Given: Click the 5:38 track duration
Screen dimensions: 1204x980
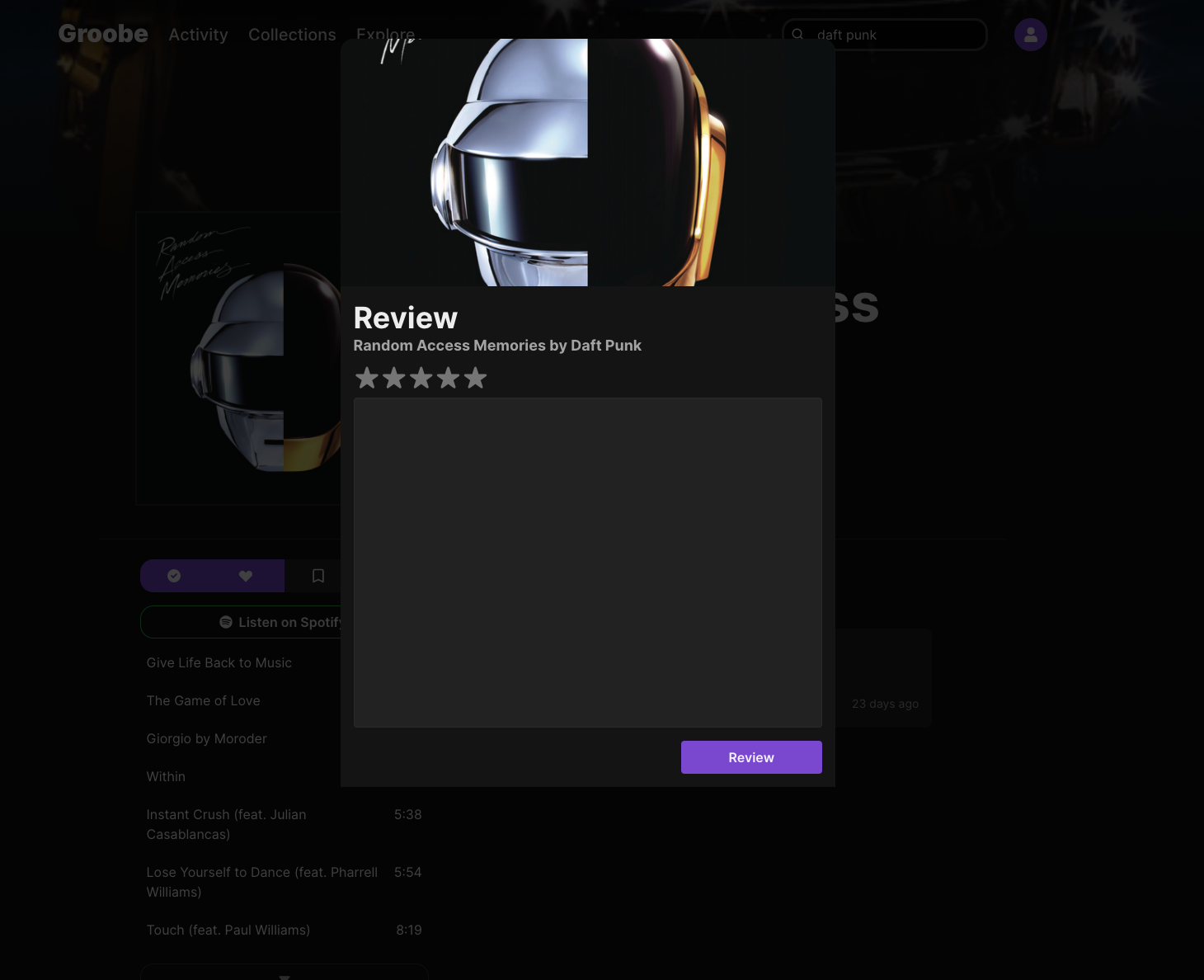Looking at the screenshot, I should pyautogui.click(x=408, y=814).
